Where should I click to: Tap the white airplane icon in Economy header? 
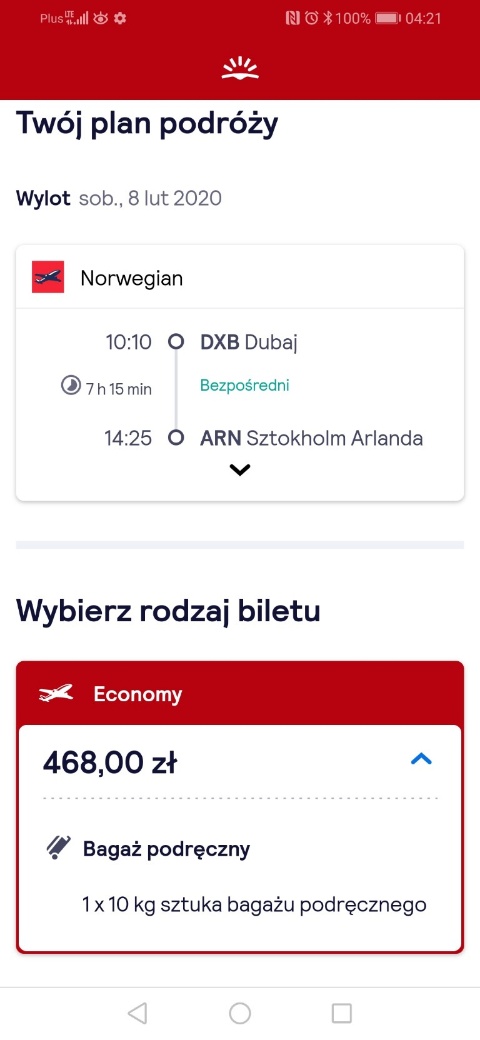click(x=56, y=694)
